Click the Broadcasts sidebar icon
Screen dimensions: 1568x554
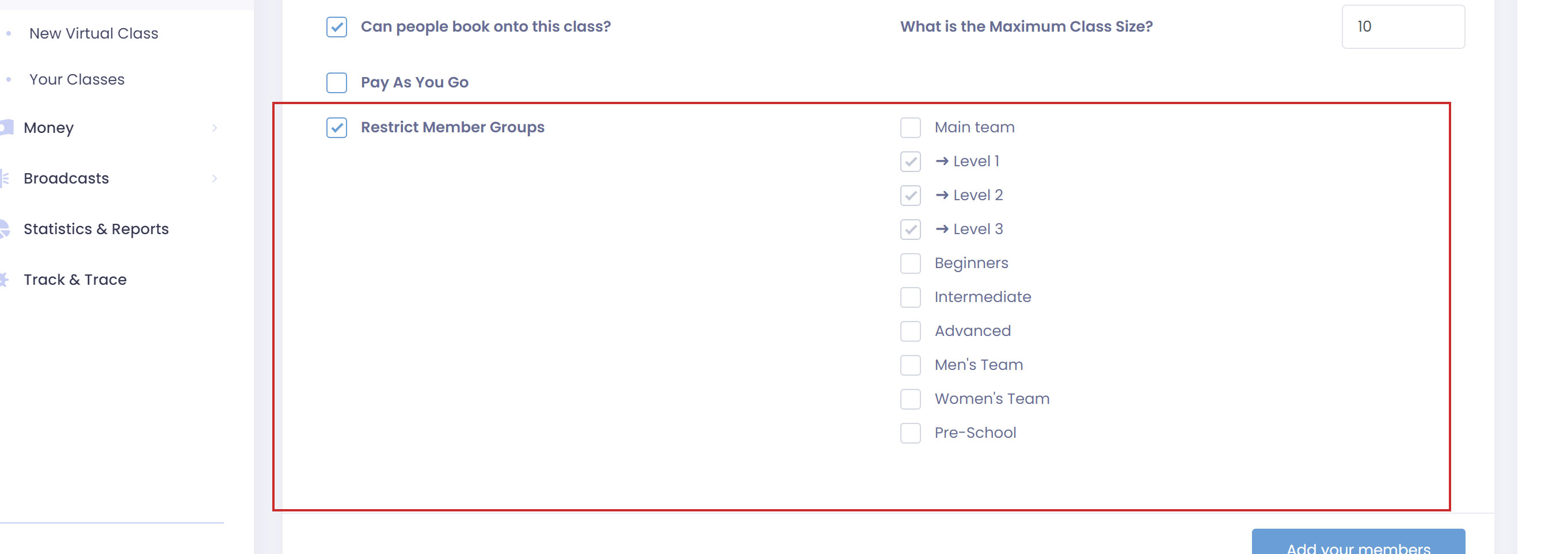click(x=5, y=178)
